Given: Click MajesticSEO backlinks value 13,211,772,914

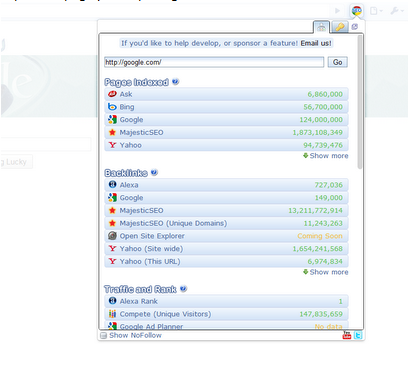Looking at the screenshot, I should pos(315,210).
